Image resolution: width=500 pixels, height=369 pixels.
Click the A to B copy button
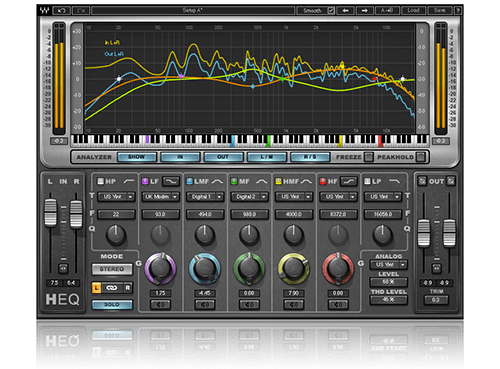click(387, 11)
